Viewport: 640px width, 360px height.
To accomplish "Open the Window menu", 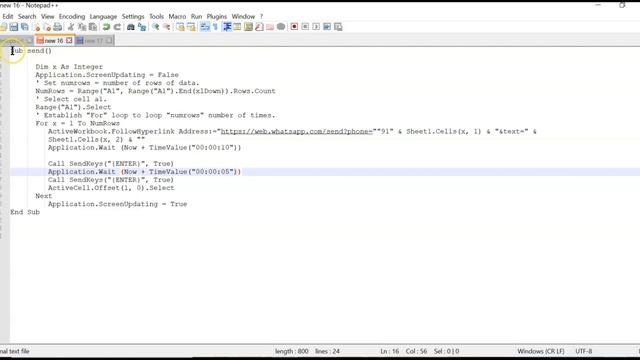I will click(x=243, y=16).
